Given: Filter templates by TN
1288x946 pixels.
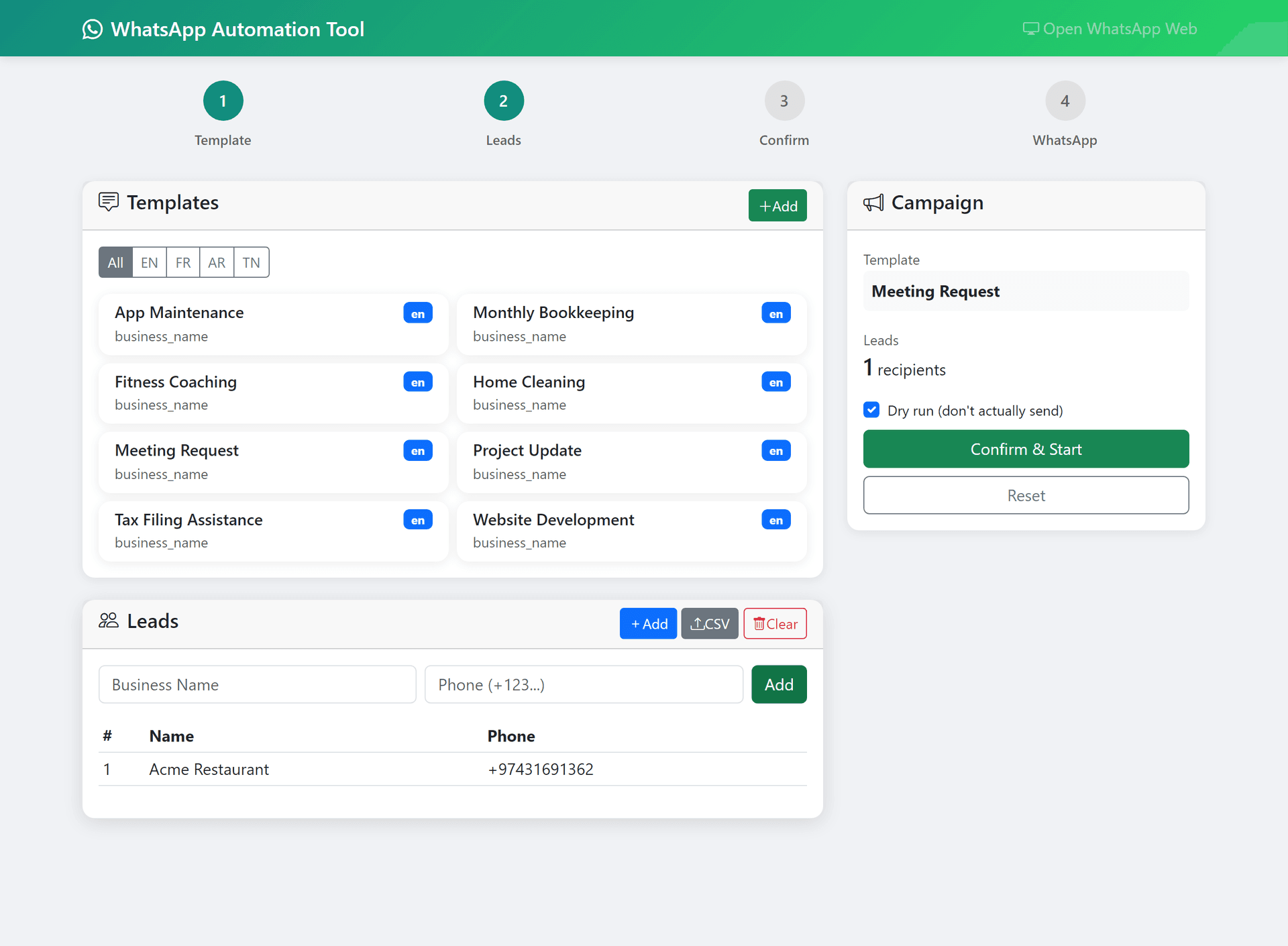Looking at the screenshot, I should pyautogui.click(x=252, y=262).
